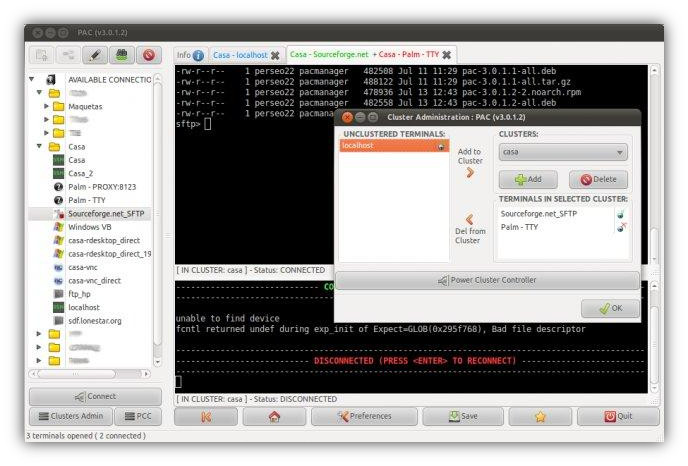Click Add in the Clusters section
This screenshot has height=466, width=688.
pyautogui.click(x=528, y=179)
